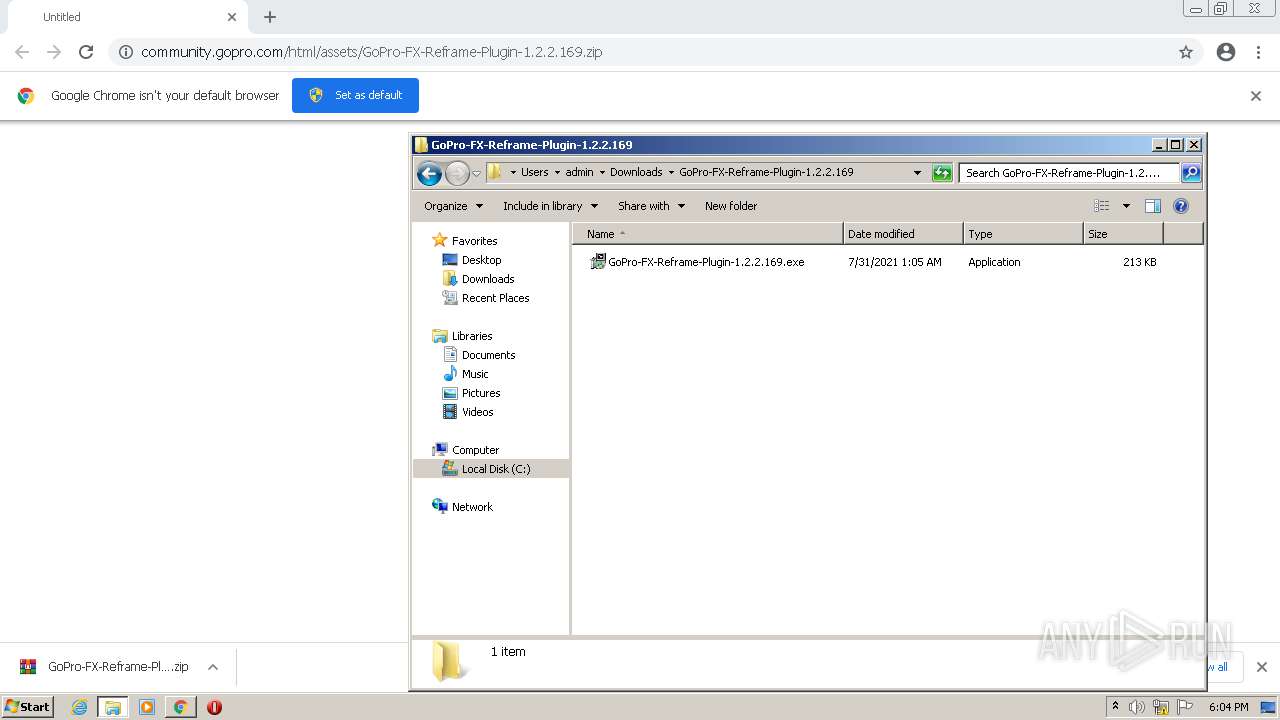This screenshot has height=720, width=1280.
Task: Open network tray icon
Action: [1161, 707]
